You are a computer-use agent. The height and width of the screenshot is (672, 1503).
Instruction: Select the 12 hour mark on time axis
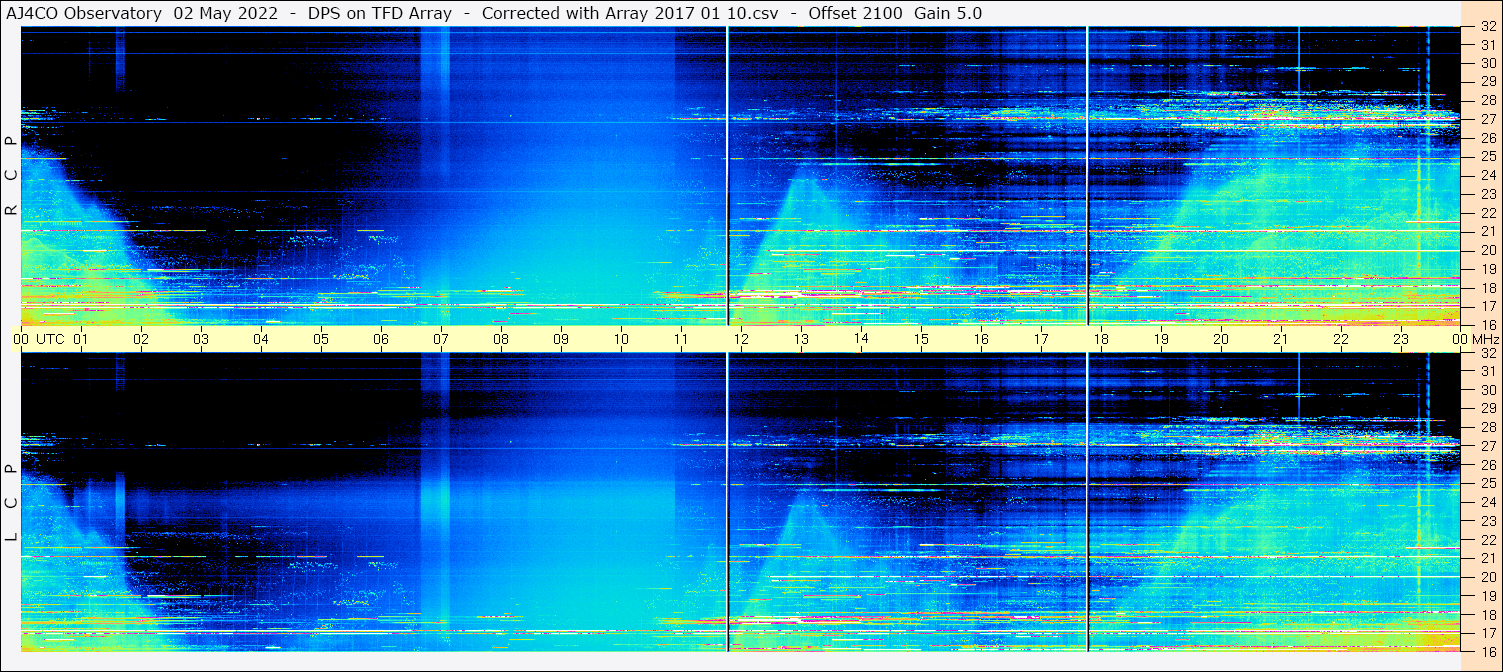[x=741, y=339]
